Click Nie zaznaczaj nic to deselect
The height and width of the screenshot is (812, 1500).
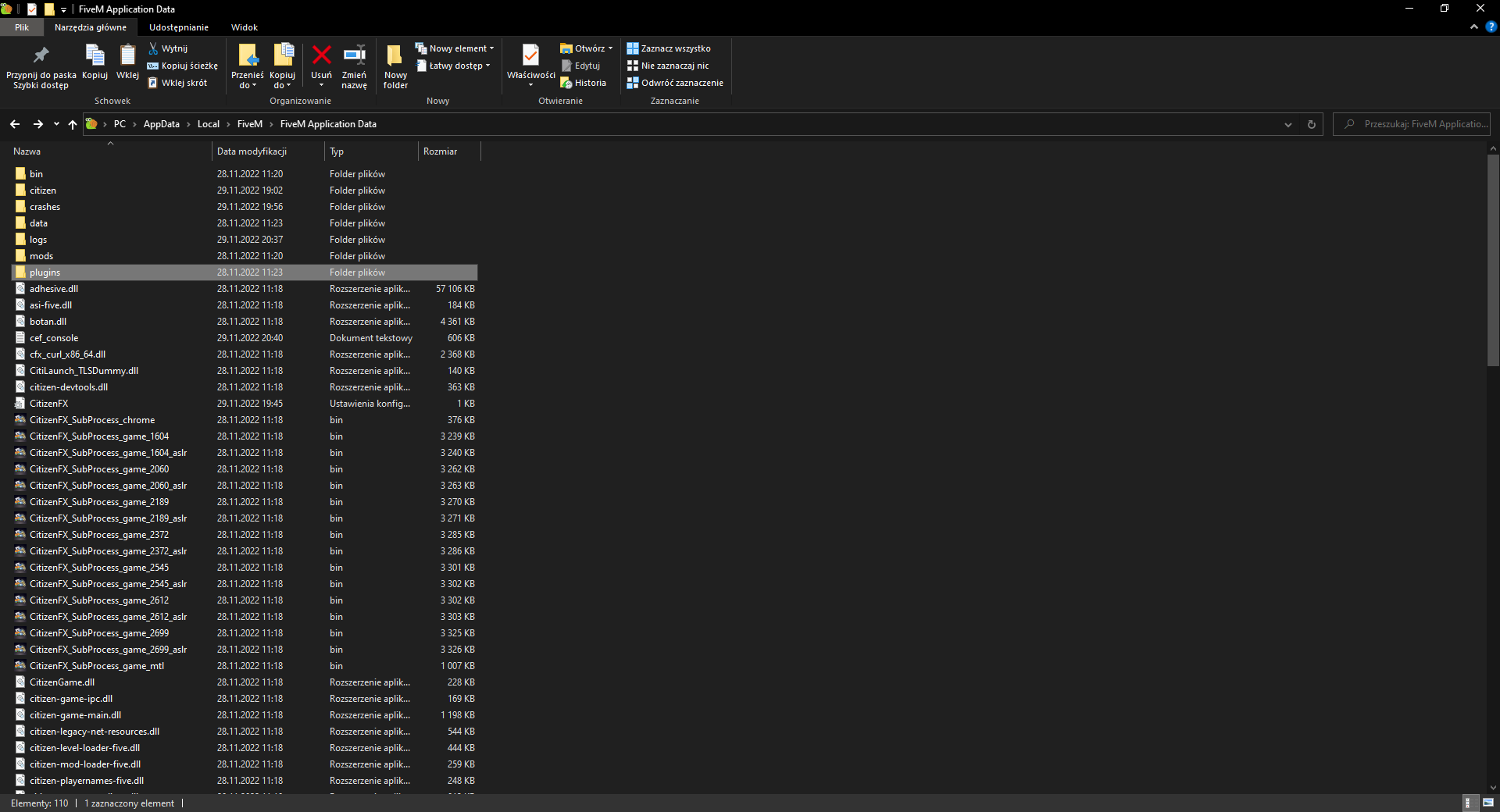(669, 66)
